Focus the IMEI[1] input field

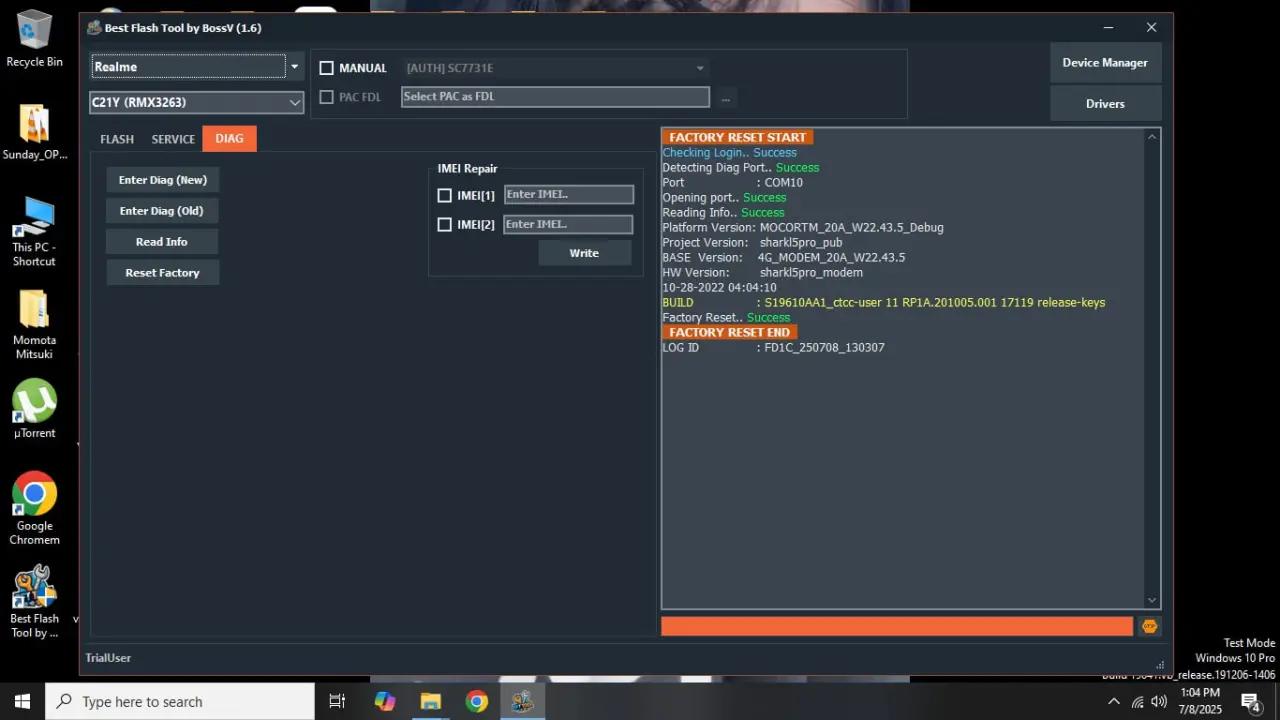pos(568,195)
